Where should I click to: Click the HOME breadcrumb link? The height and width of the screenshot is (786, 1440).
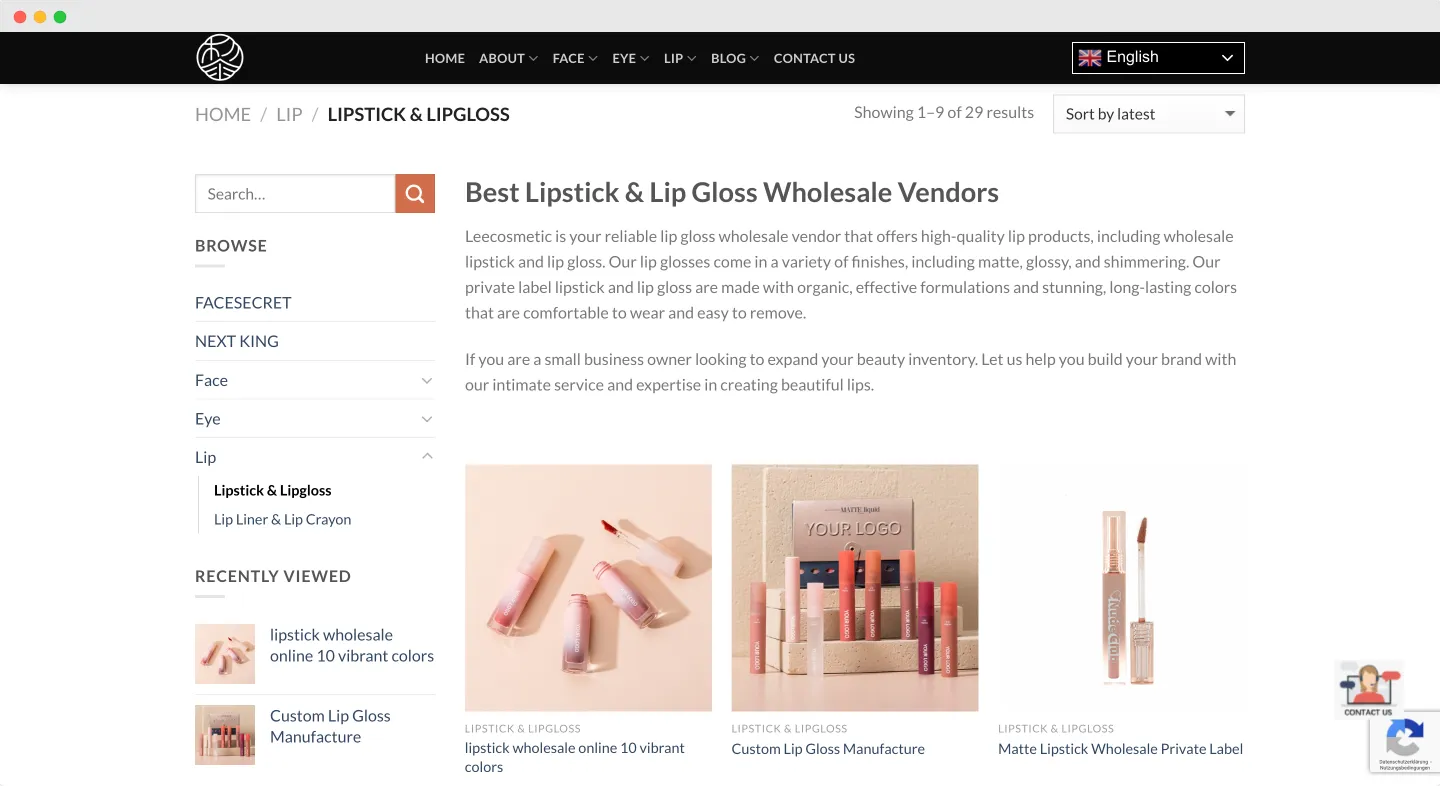pyautogui.click(x=223, y=114)
